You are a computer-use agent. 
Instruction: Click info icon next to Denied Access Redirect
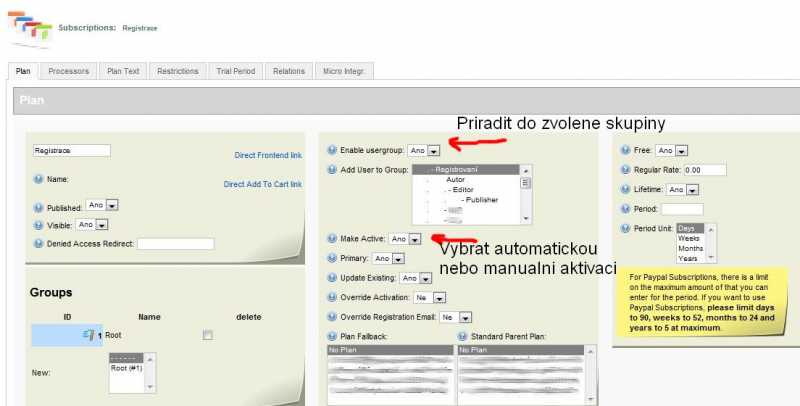tap(39, 243)
